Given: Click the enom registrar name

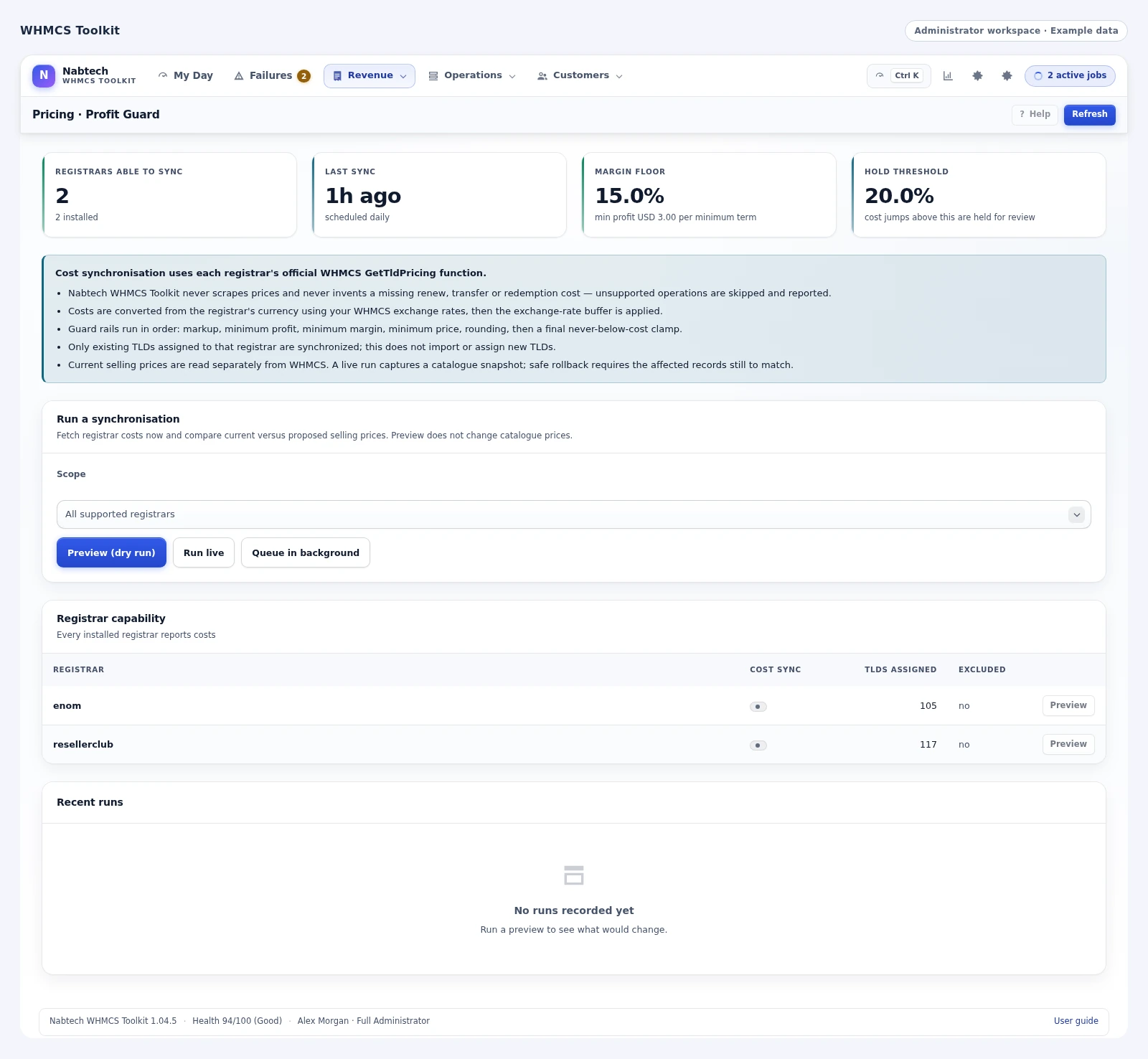Looking at the screenshot, I should [x=67, y=706].
